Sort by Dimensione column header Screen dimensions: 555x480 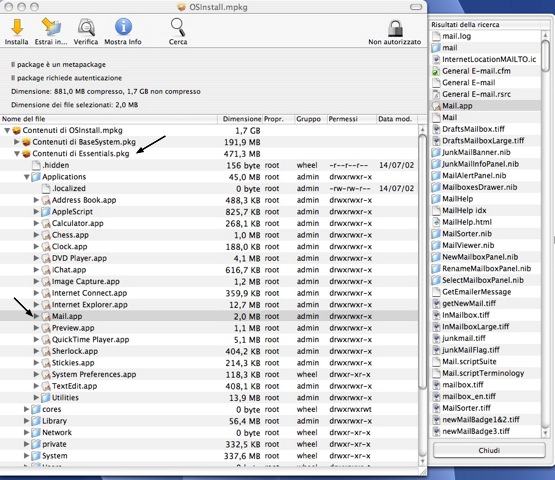240,119
